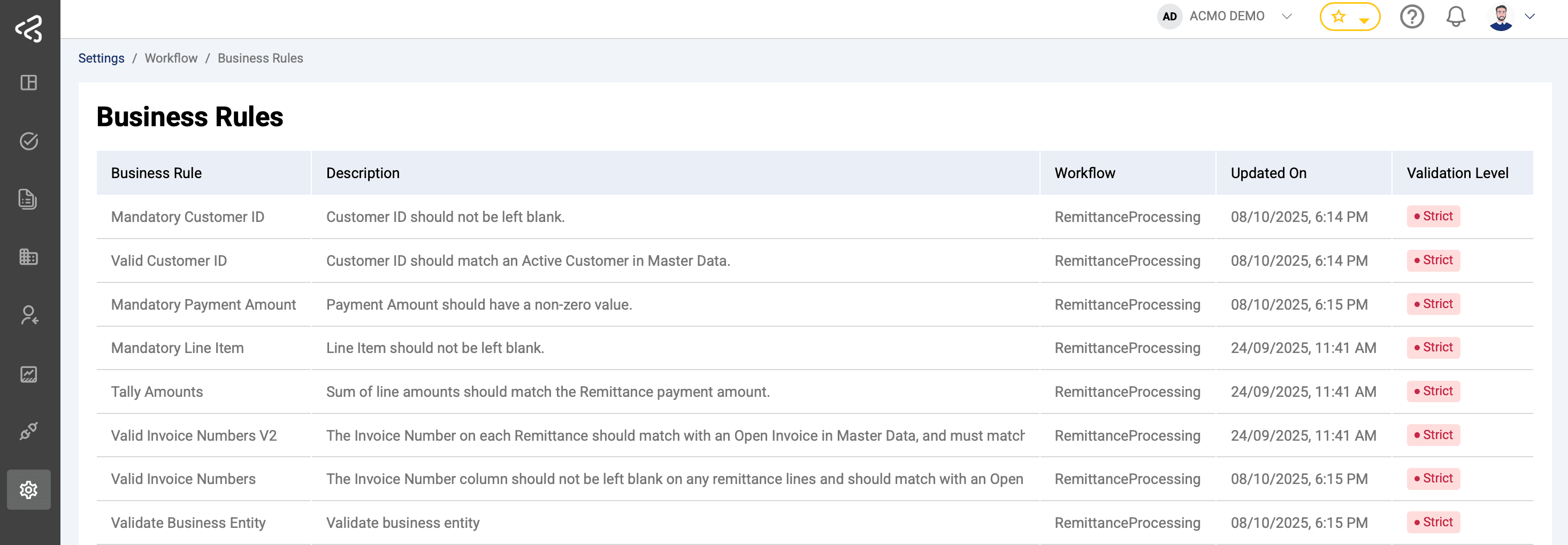The width and height of the screenshot is (1568, 545).
Task: Open the favorites star dropdown
Action: coord(1351,17)
